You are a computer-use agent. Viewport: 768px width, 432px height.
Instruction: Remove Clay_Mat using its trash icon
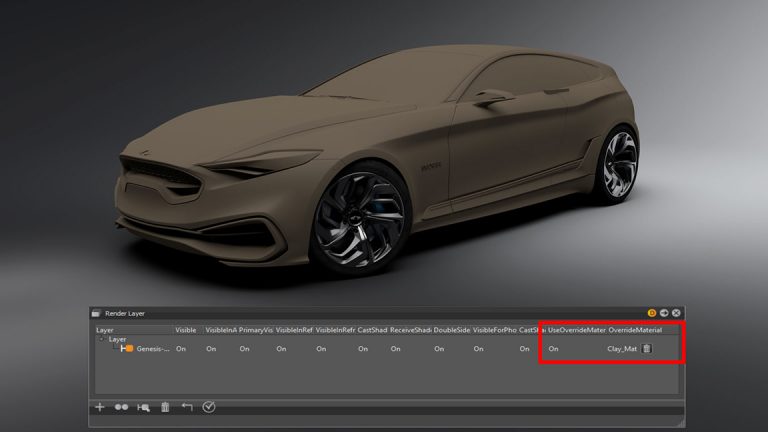click(647, 349)
